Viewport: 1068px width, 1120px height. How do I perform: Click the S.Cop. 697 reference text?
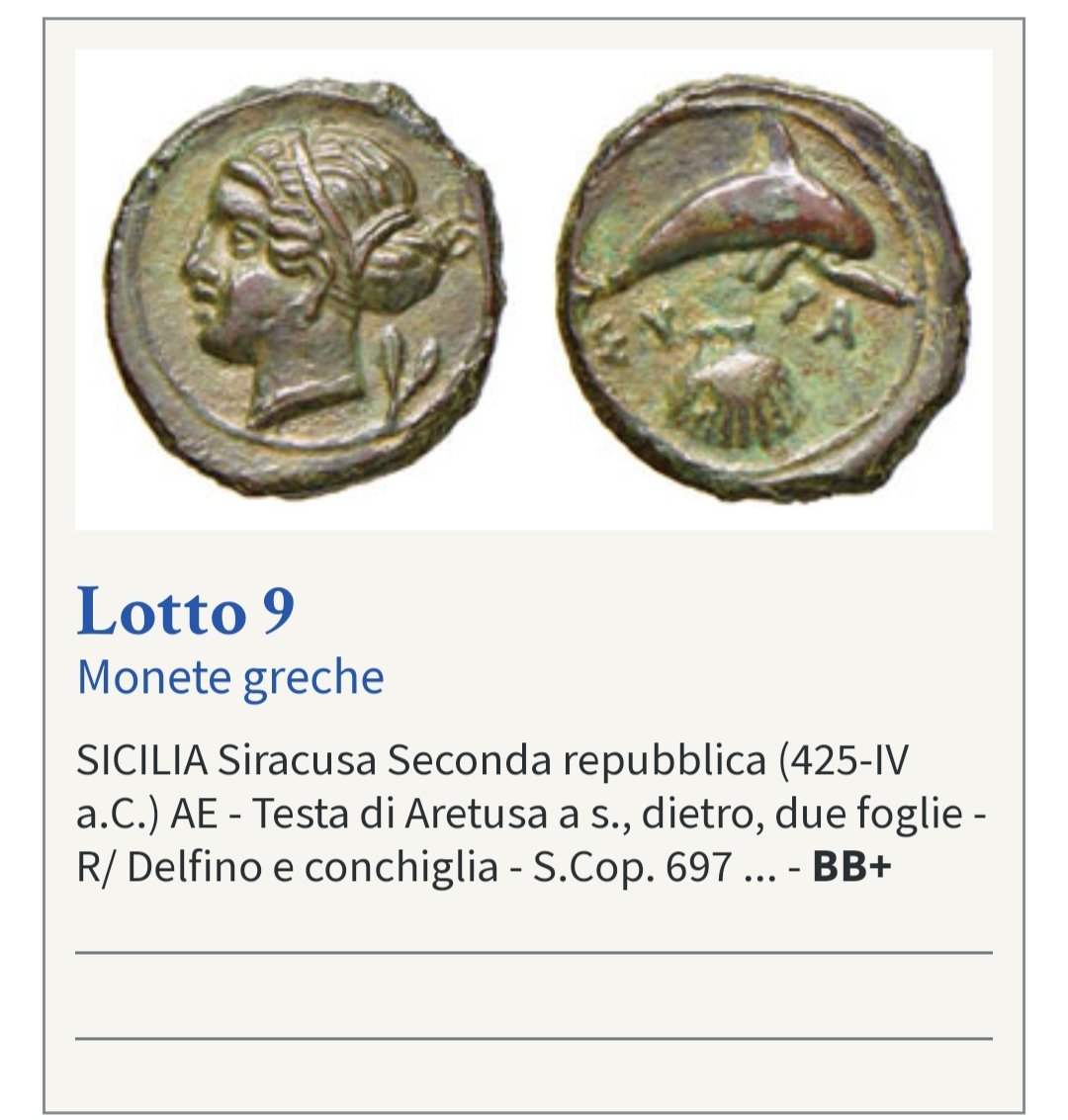pyautogui.click(x=633, y=867)
